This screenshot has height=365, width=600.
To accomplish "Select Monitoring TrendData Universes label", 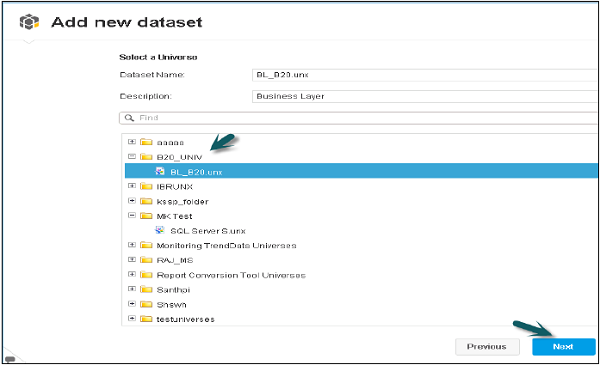I will pos(227,246).
